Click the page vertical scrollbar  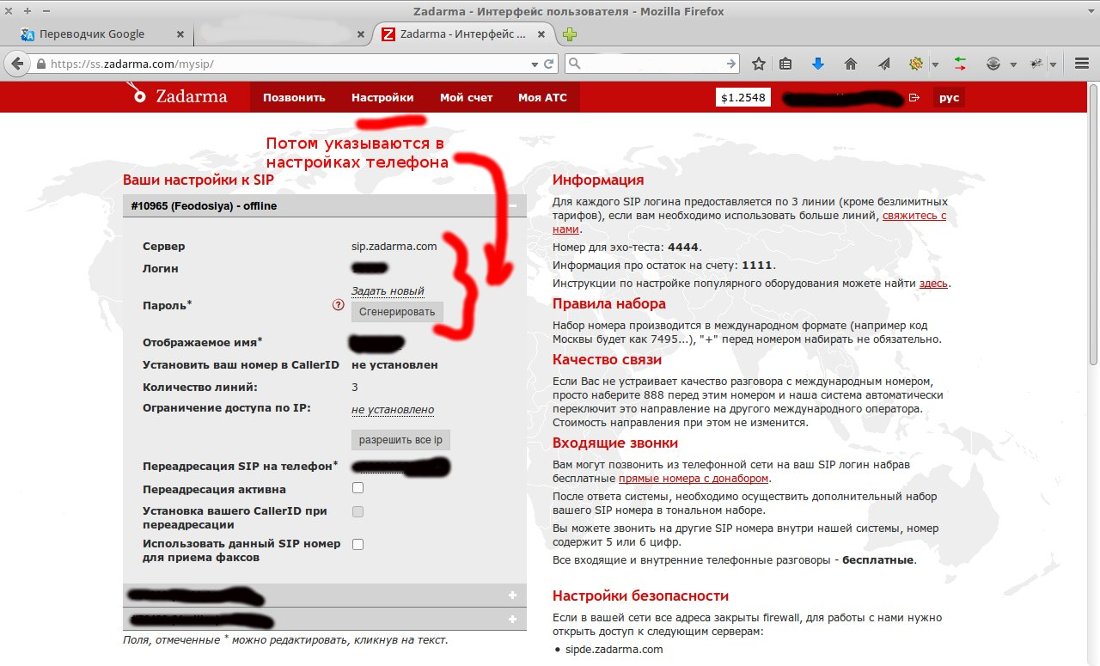click(1093, 225)
